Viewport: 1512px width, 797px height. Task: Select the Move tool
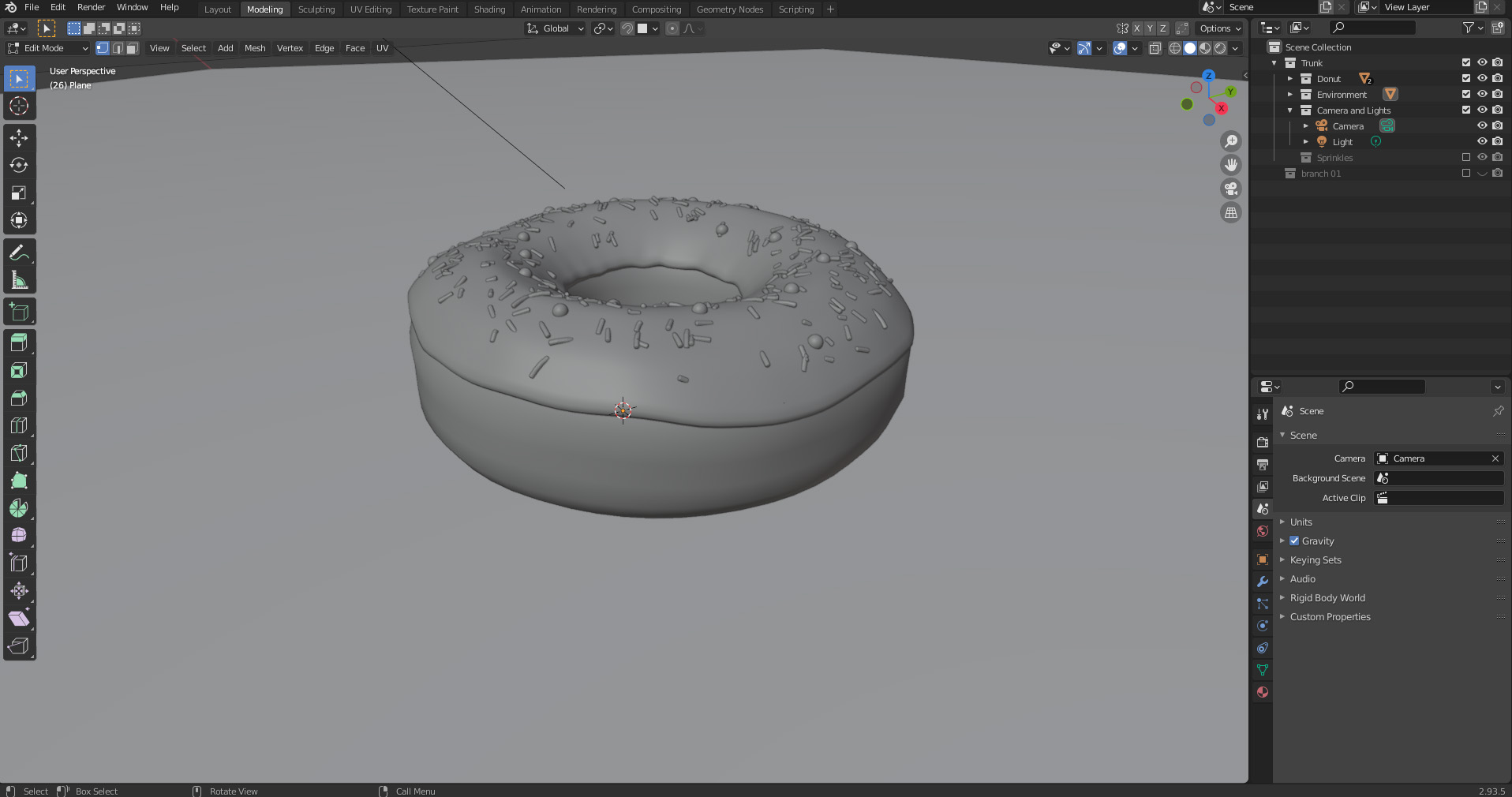(x=19, y=137)
